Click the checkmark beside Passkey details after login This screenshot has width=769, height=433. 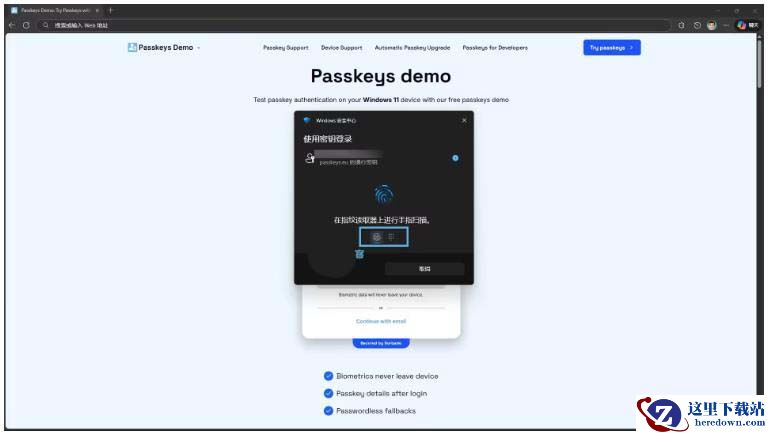pyautogui.click(x=328, y=393)
